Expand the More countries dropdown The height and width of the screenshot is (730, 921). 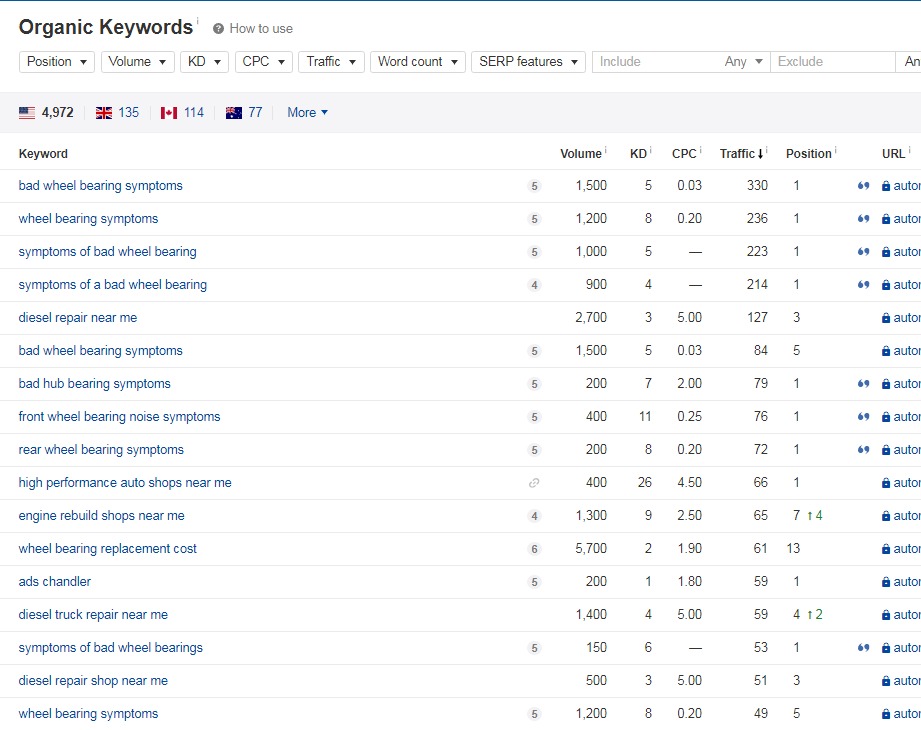307,113
